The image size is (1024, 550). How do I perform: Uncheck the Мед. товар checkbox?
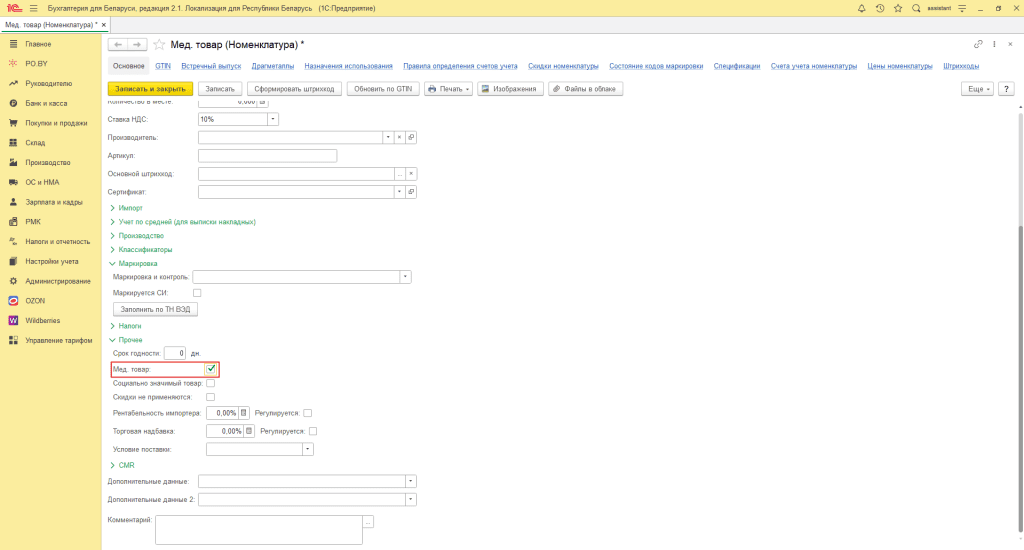point(211,369)
